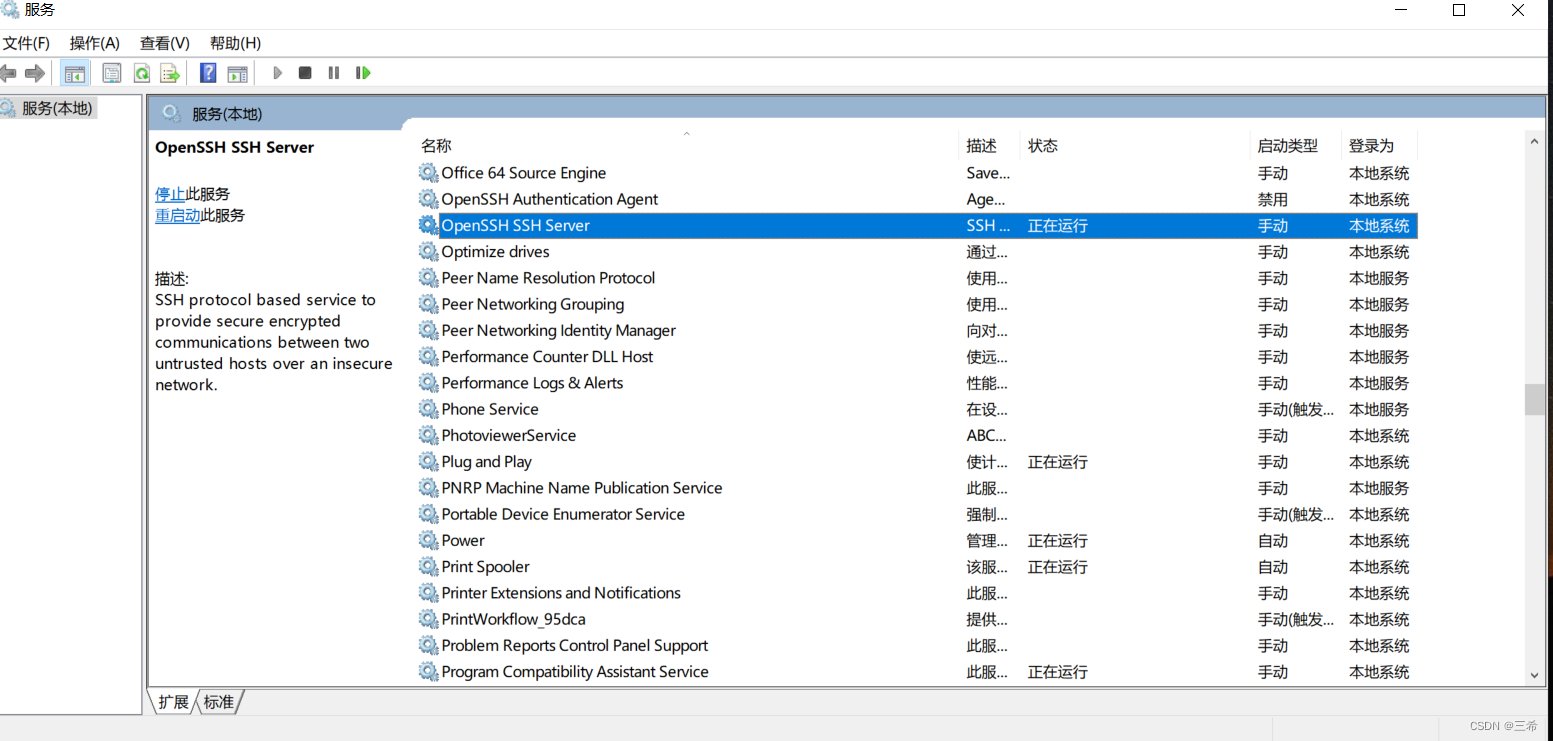The width and height of the screenshot is (1553, 741).
Task: Restart the service using the restart icon
Action: coord(363,72)
